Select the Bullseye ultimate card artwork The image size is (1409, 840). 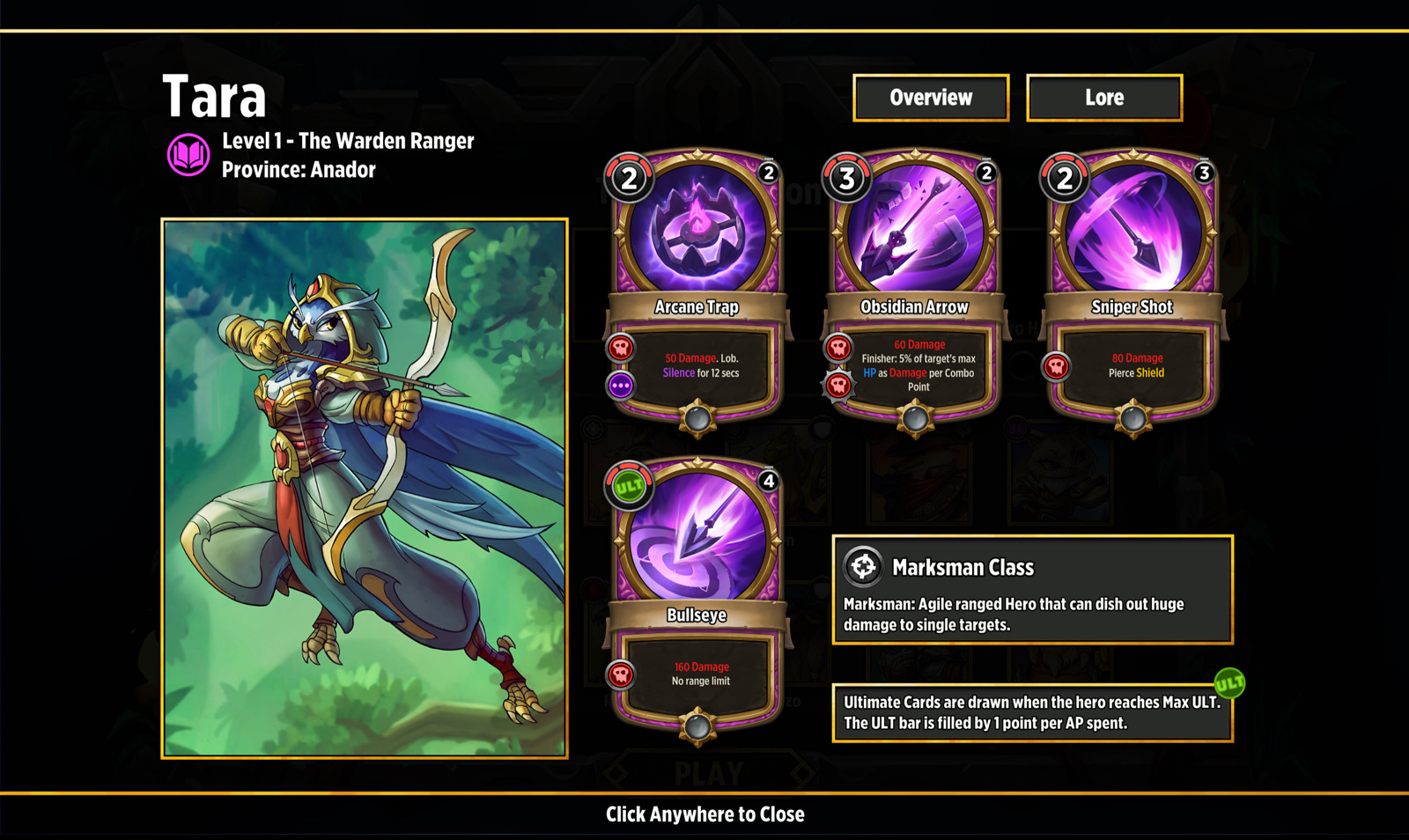pos(697,537)
